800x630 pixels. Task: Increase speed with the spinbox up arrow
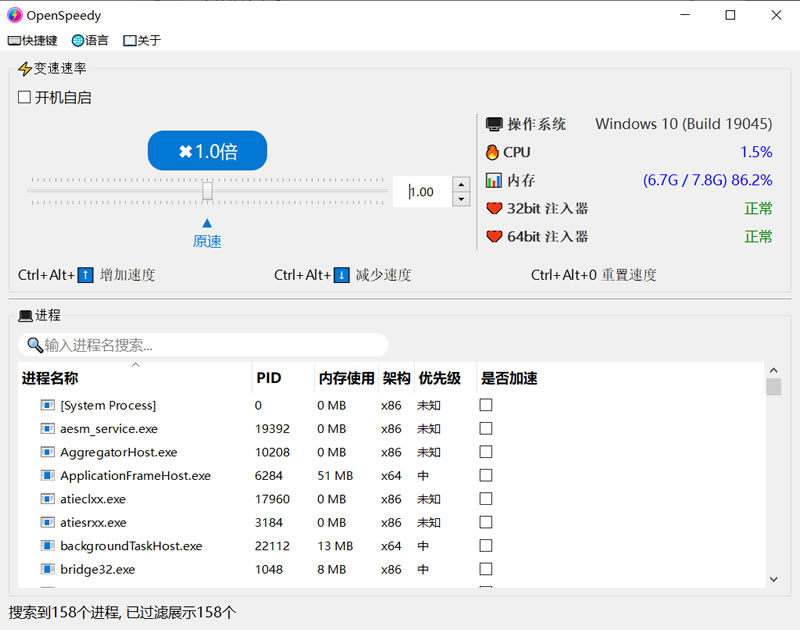(461, 184)
